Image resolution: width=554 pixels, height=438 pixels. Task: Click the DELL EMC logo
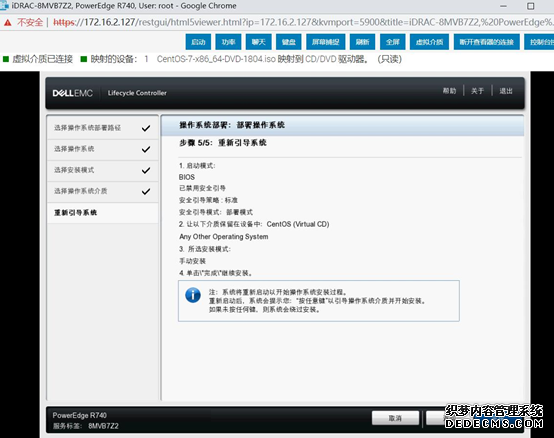pyautogui.click(x=72, y=93)
